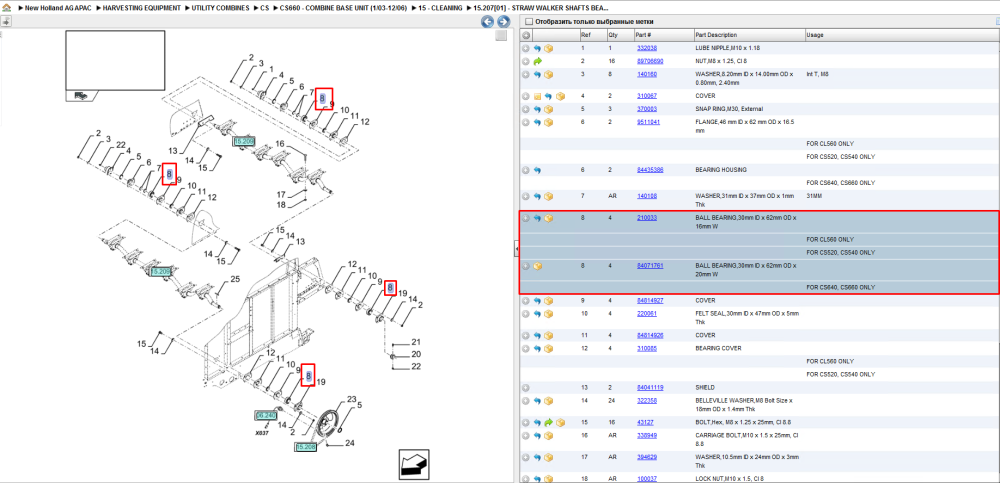Click the blue arrow icon for LUBE NIPPLE row
Viewport: 1000px width, 483px height.
(537, 48)
